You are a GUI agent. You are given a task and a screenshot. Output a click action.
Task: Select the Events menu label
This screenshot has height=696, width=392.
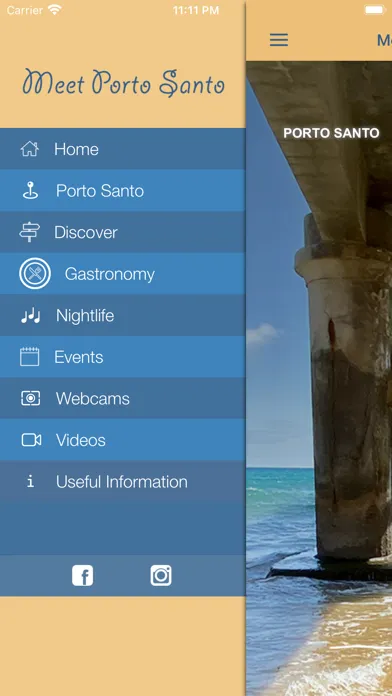point(79,357)
